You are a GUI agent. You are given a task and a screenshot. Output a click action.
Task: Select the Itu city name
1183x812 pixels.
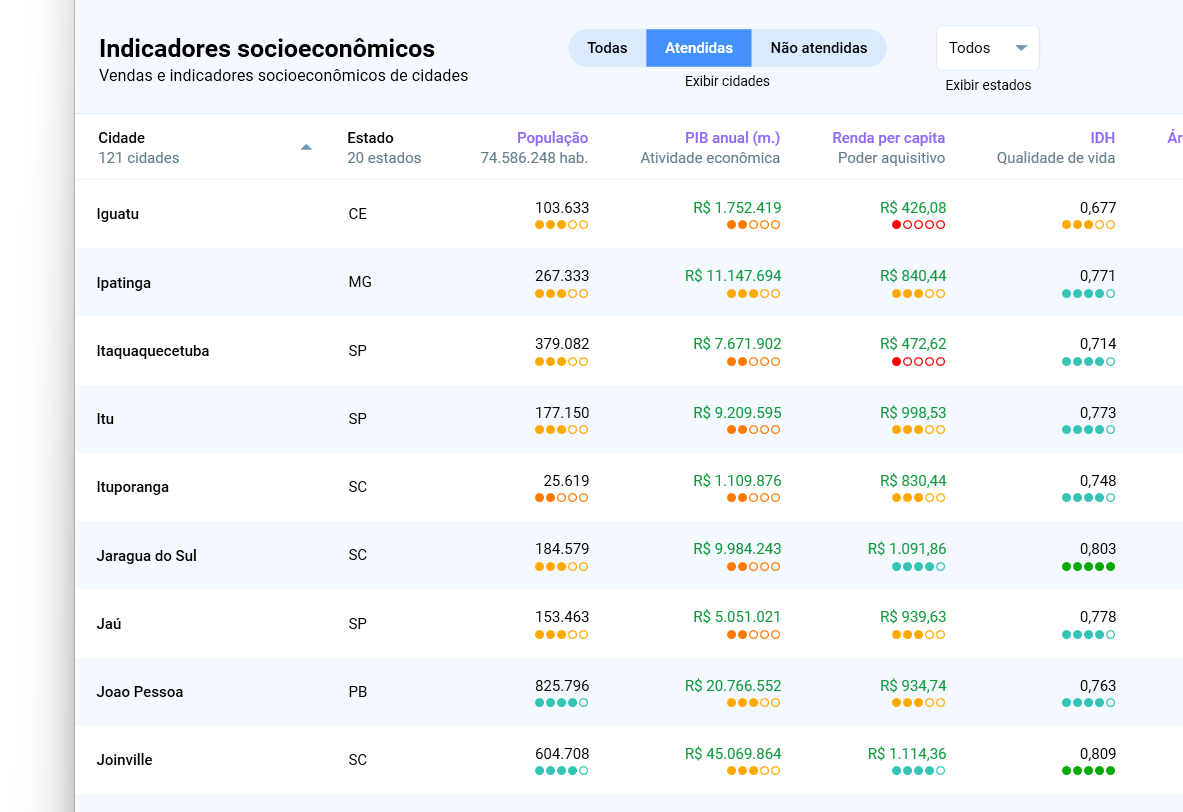106,419
